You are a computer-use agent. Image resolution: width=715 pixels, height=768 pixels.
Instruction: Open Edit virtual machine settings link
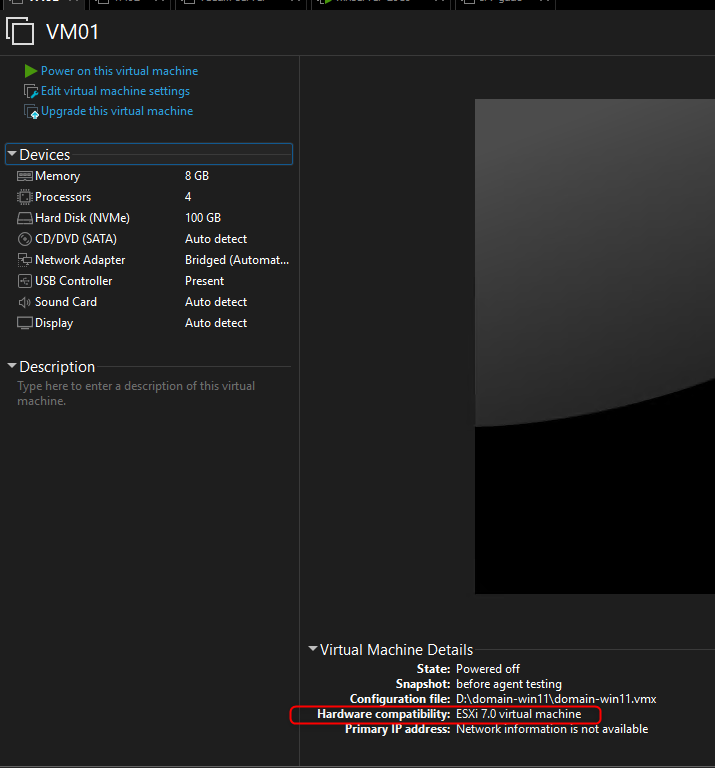pos(115,91)
